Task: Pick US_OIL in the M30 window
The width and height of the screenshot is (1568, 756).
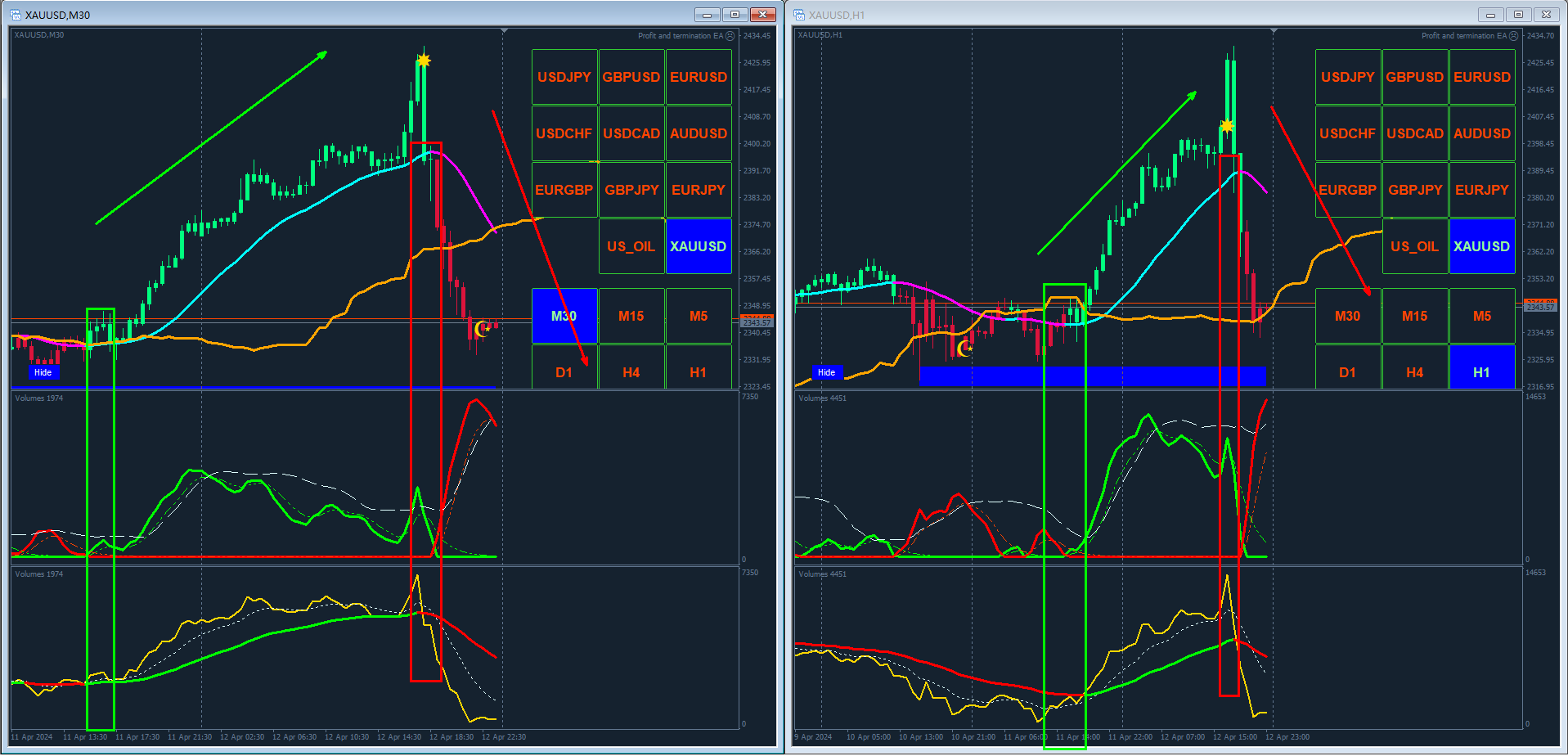Action: click(631, 246)
